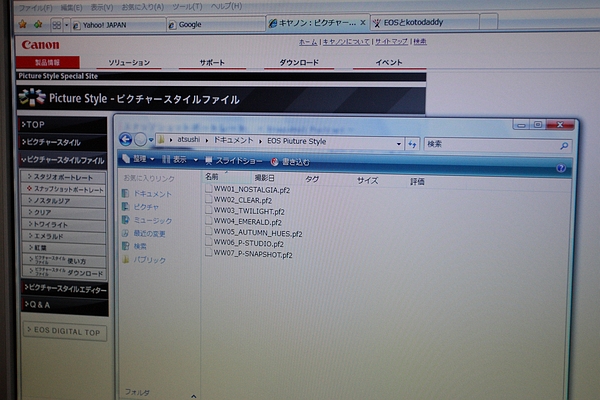Image resolution: width=600 pixels, height=400 pixels.
Task: Select file WW05_AUTUMN_HUES.pf2
Action: pos(254,233)
